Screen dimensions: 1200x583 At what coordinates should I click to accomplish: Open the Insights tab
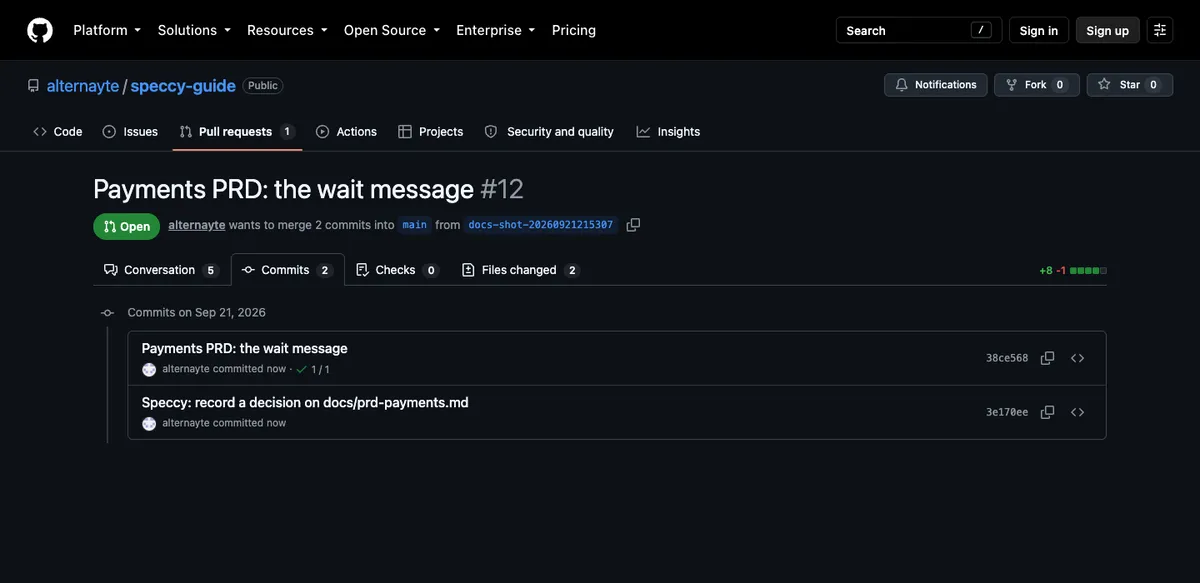[x=668, y=131]
